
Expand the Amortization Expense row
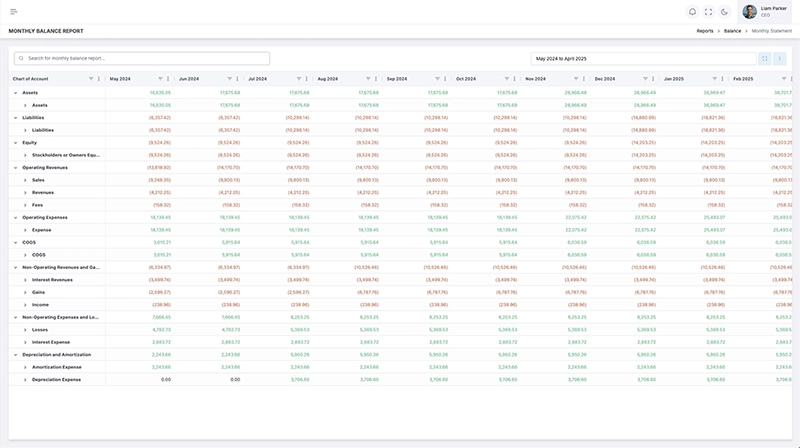tap(25, 367)
